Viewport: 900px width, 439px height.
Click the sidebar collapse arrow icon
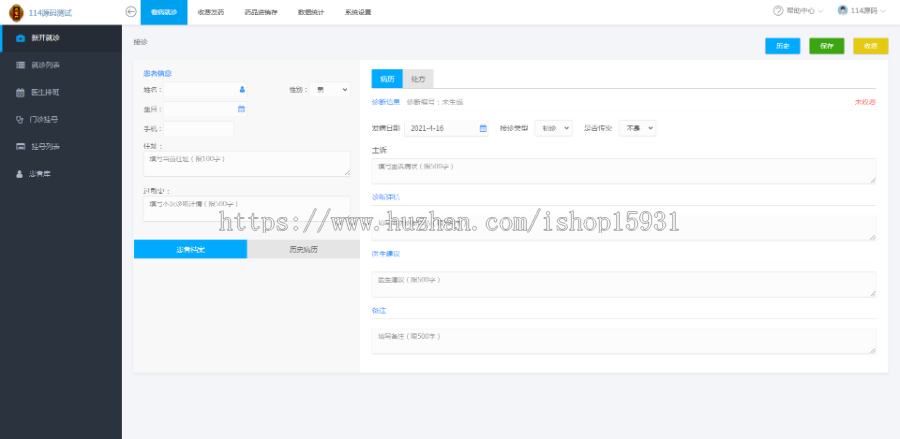click(x=131, y=11)
